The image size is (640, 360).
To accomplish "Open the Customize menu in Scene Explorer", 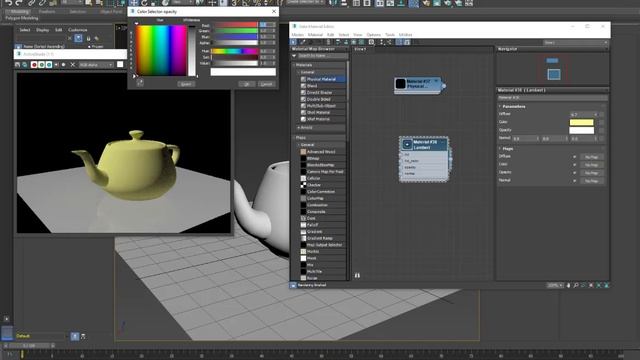I will [x=78, y=30].
